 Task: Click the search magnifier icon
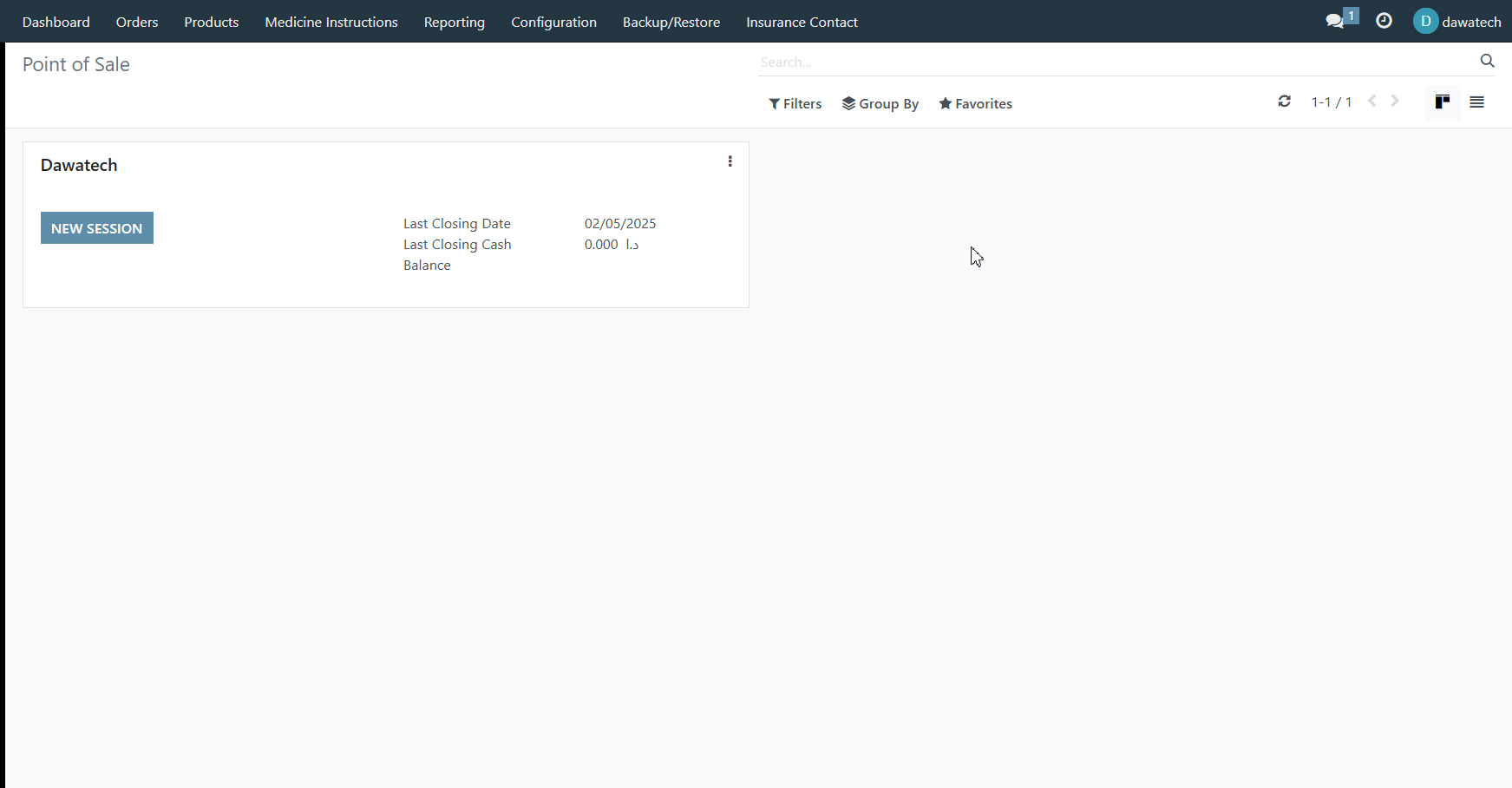(x=1487, y=61)
